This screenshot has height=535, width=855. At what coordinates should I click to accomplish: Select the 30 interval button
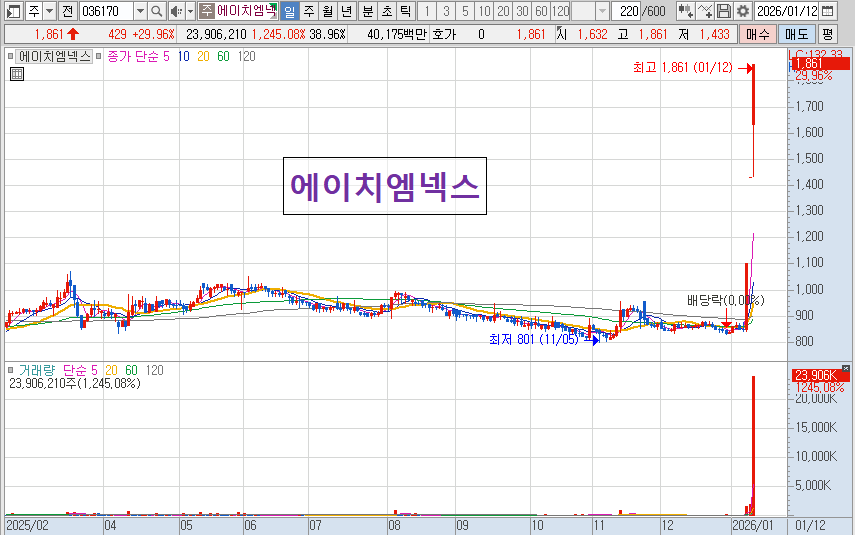tap(522, 11)
